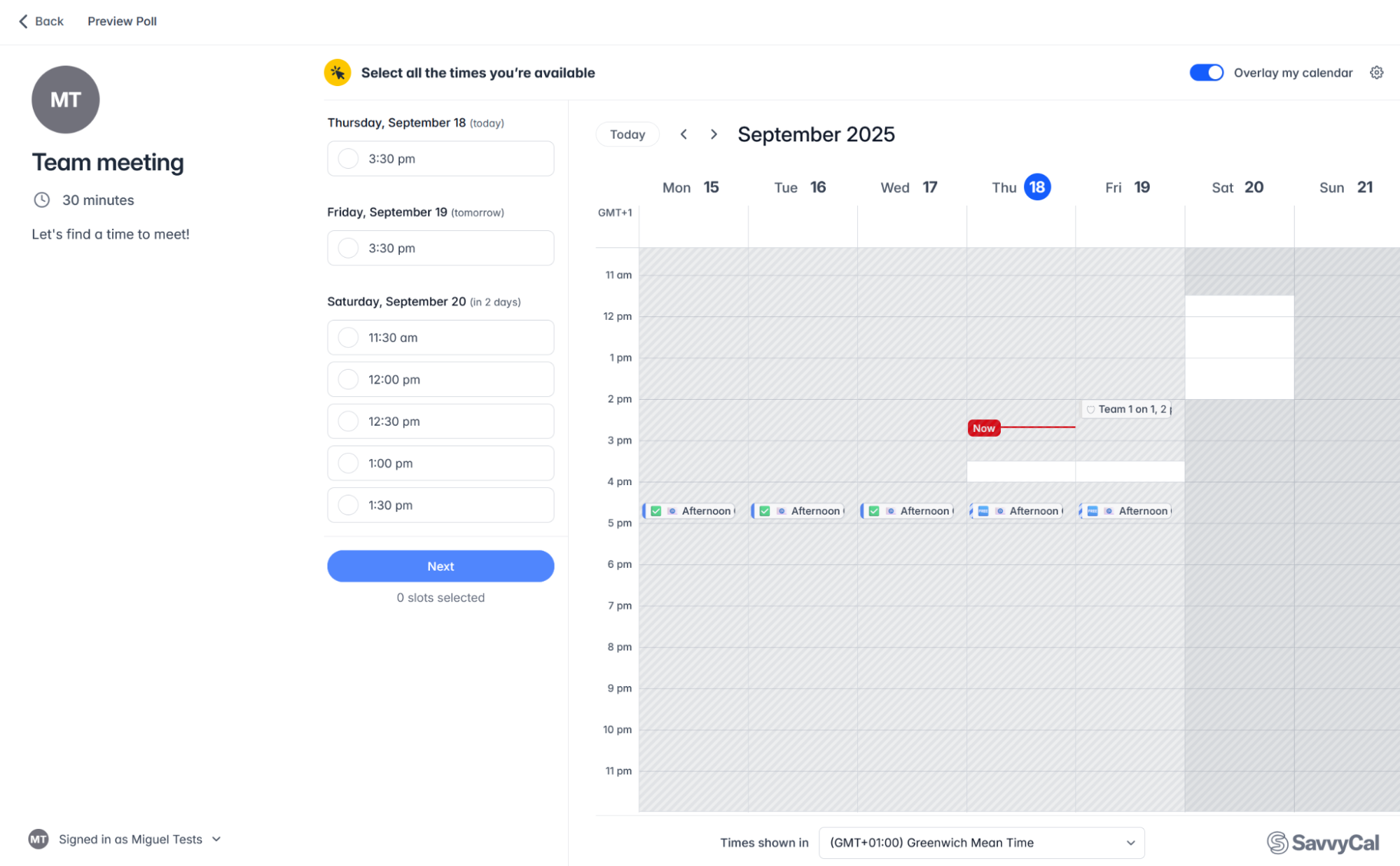Go to previous week with left chevron
Image resolution: width=1400 pixels, height=866 pixels.
click(x=684, y=134)
